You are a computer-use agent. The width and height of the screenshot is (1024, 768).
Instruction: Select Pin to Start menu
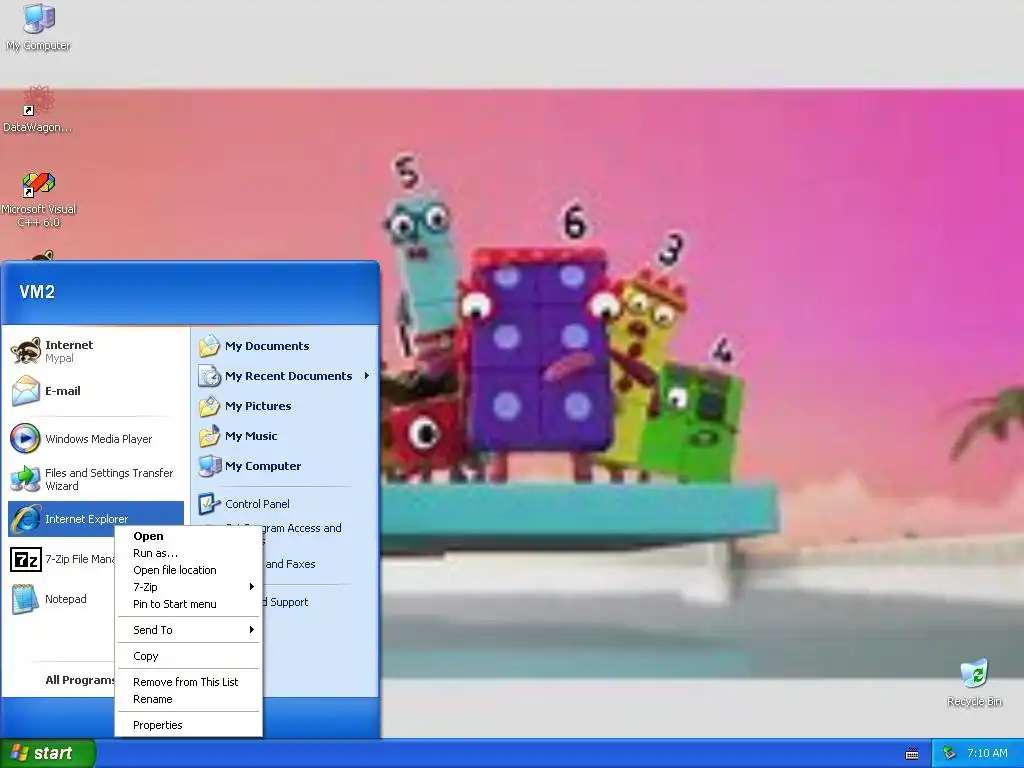pyautogui.click(x=189, y=604)
